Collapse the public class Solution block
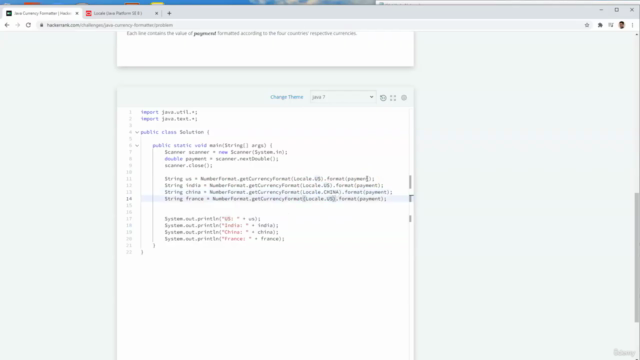This screenshot has height=360, width=640. click(137, 132)
